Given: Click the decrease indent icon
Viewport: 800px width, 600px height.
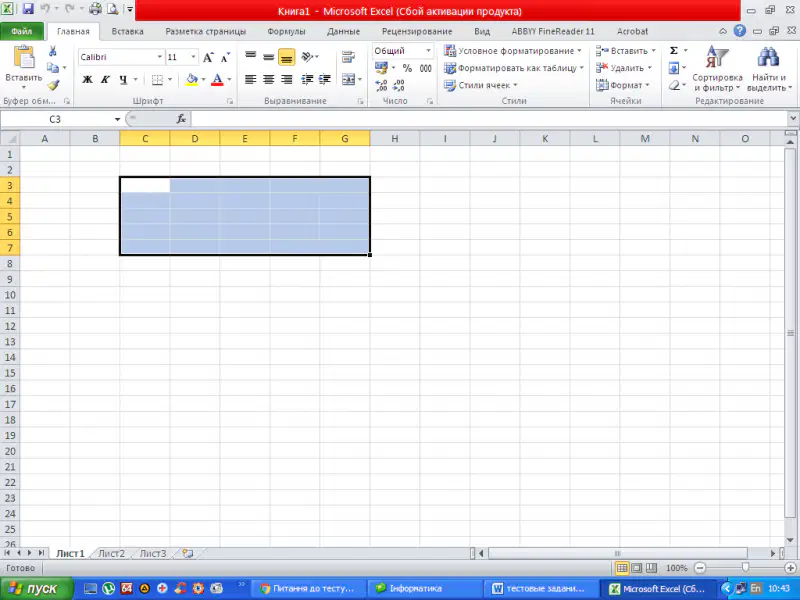Looking at the screenshot, I should click(x=307, y=79).
